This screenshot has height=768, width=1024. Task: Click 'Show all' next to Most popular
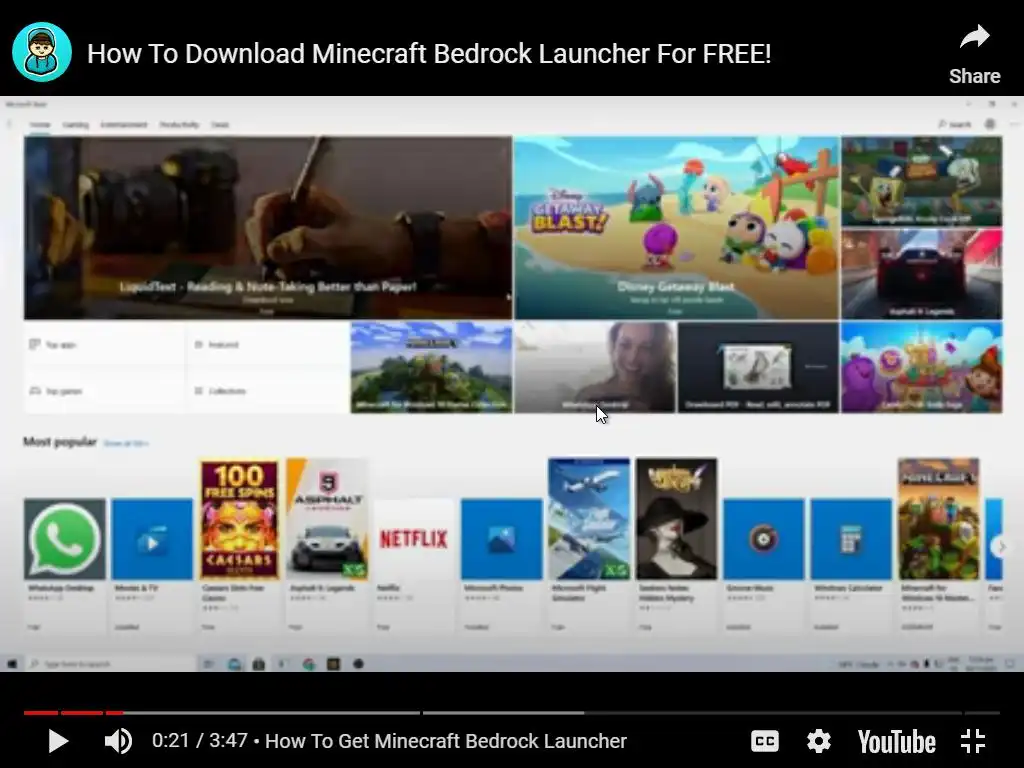coord(126,443)
